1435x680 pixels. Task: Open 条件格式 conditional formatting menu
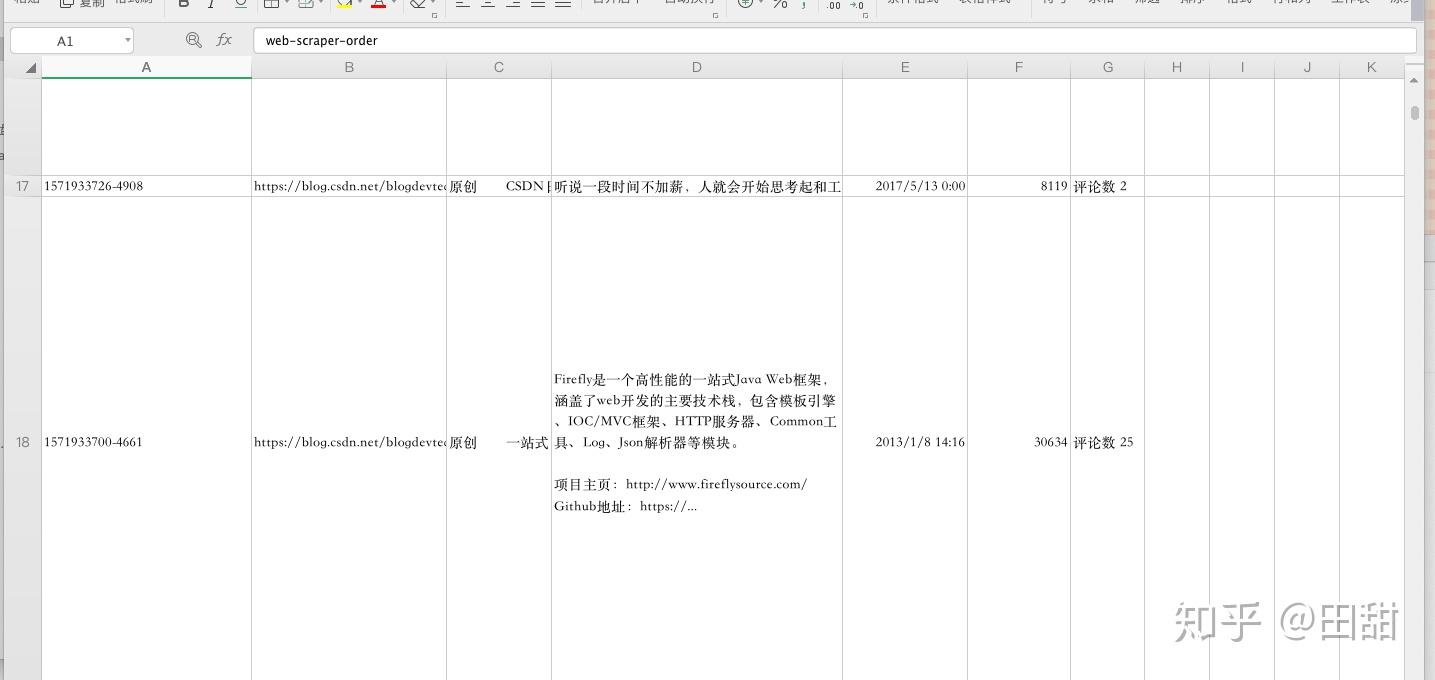coord(914,3)
